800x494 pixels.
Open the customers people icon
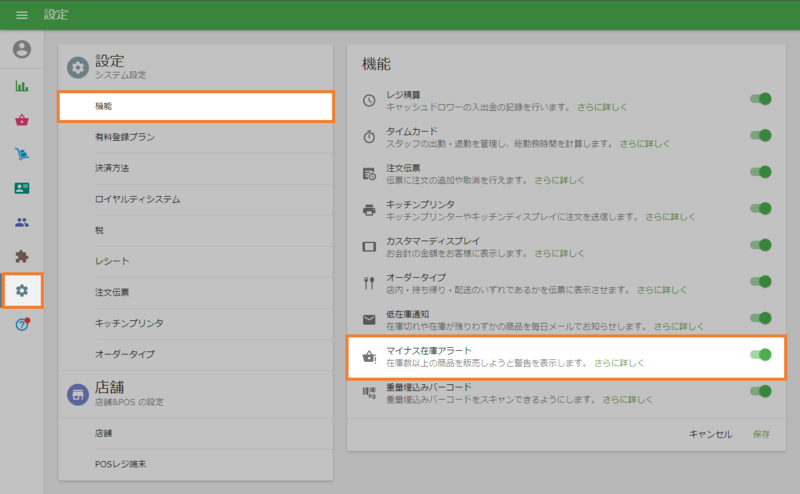pyautogui.click(x=22, y=222)
